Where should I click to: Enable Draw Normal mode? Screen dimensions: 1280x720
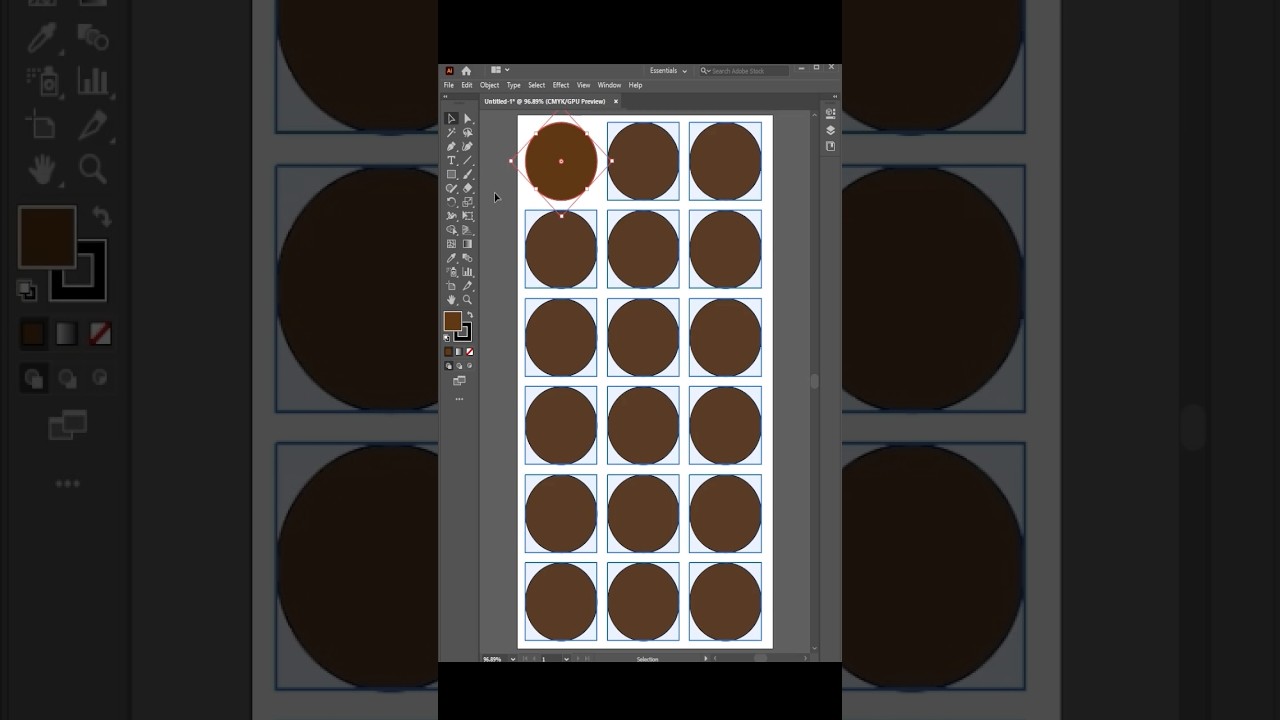click(448, 366)
